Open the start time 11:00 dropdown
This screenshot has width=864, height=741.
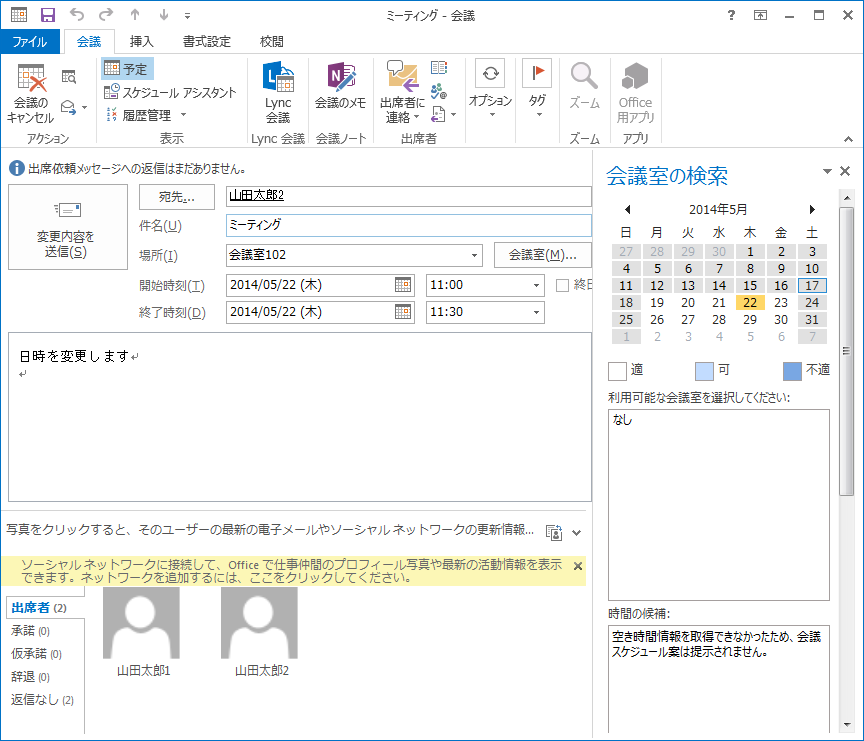[536, 285]
